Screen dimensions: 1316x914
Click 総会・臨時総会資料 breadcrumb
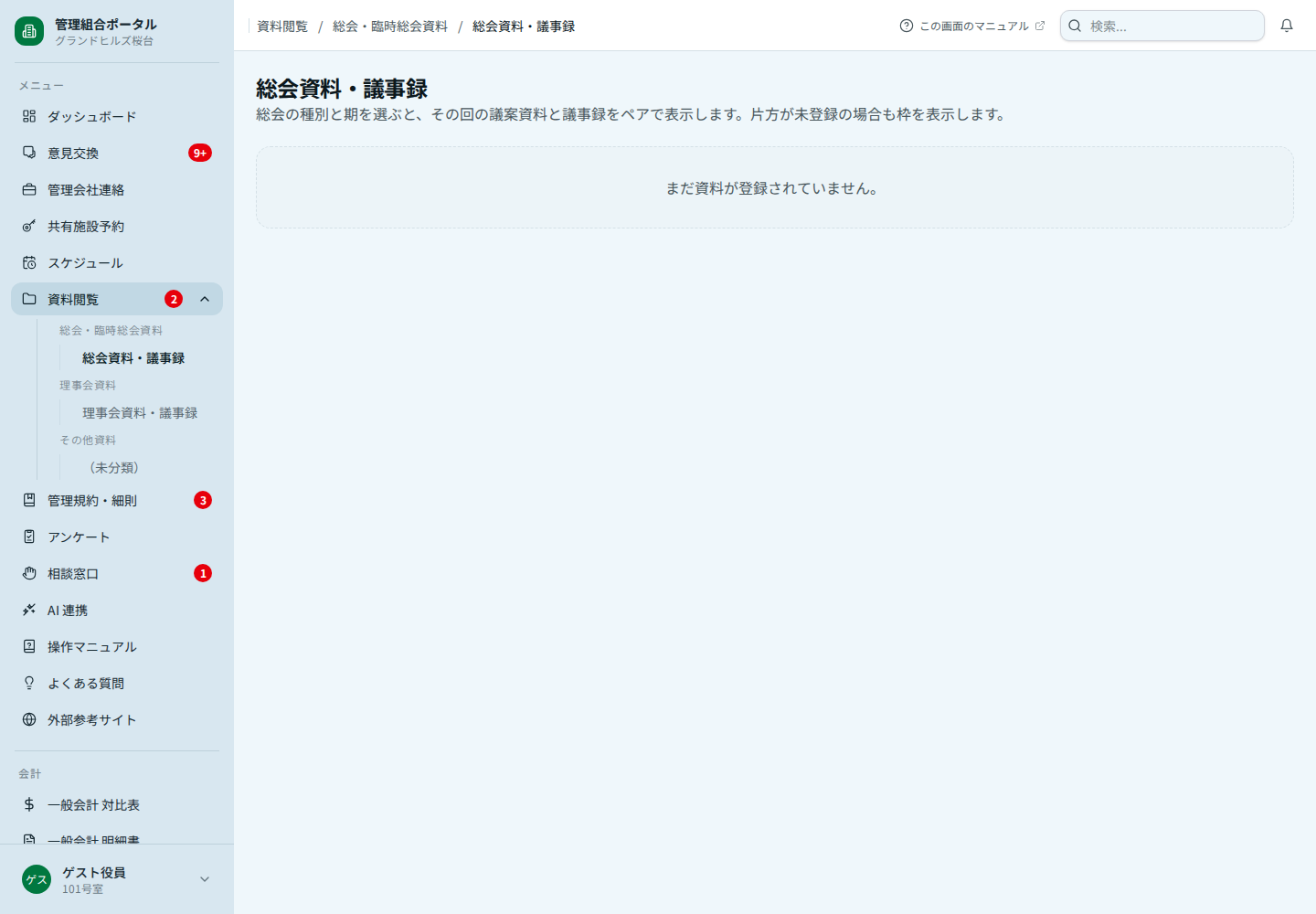click(x=390, y=27)
